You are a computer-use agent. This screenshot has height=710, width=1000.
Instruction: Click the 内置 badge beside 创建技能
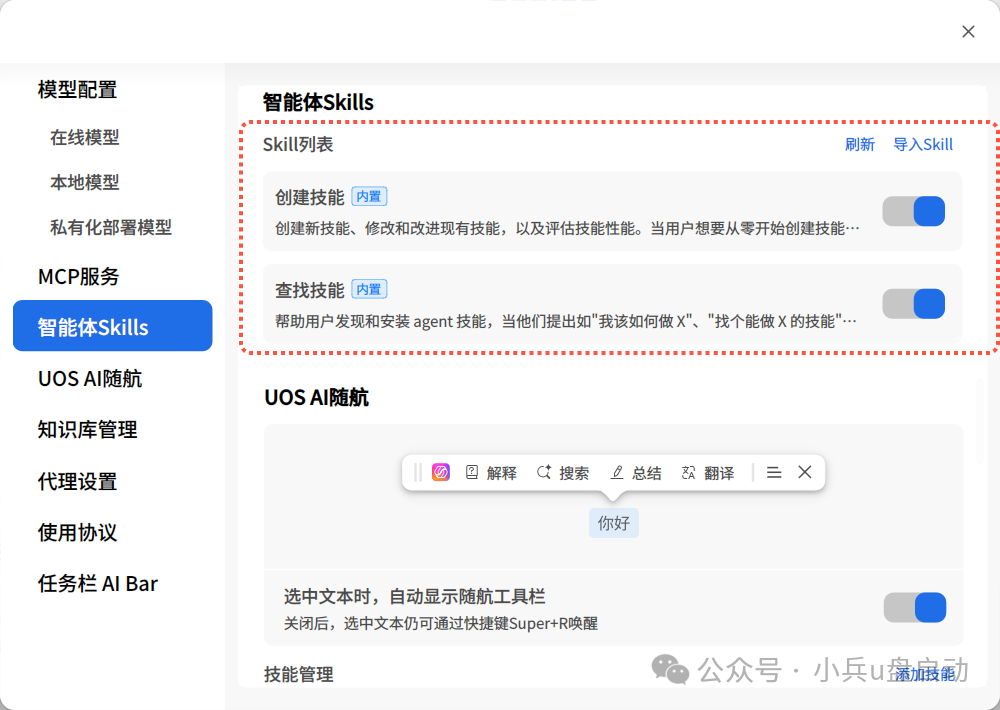point(369,196)
